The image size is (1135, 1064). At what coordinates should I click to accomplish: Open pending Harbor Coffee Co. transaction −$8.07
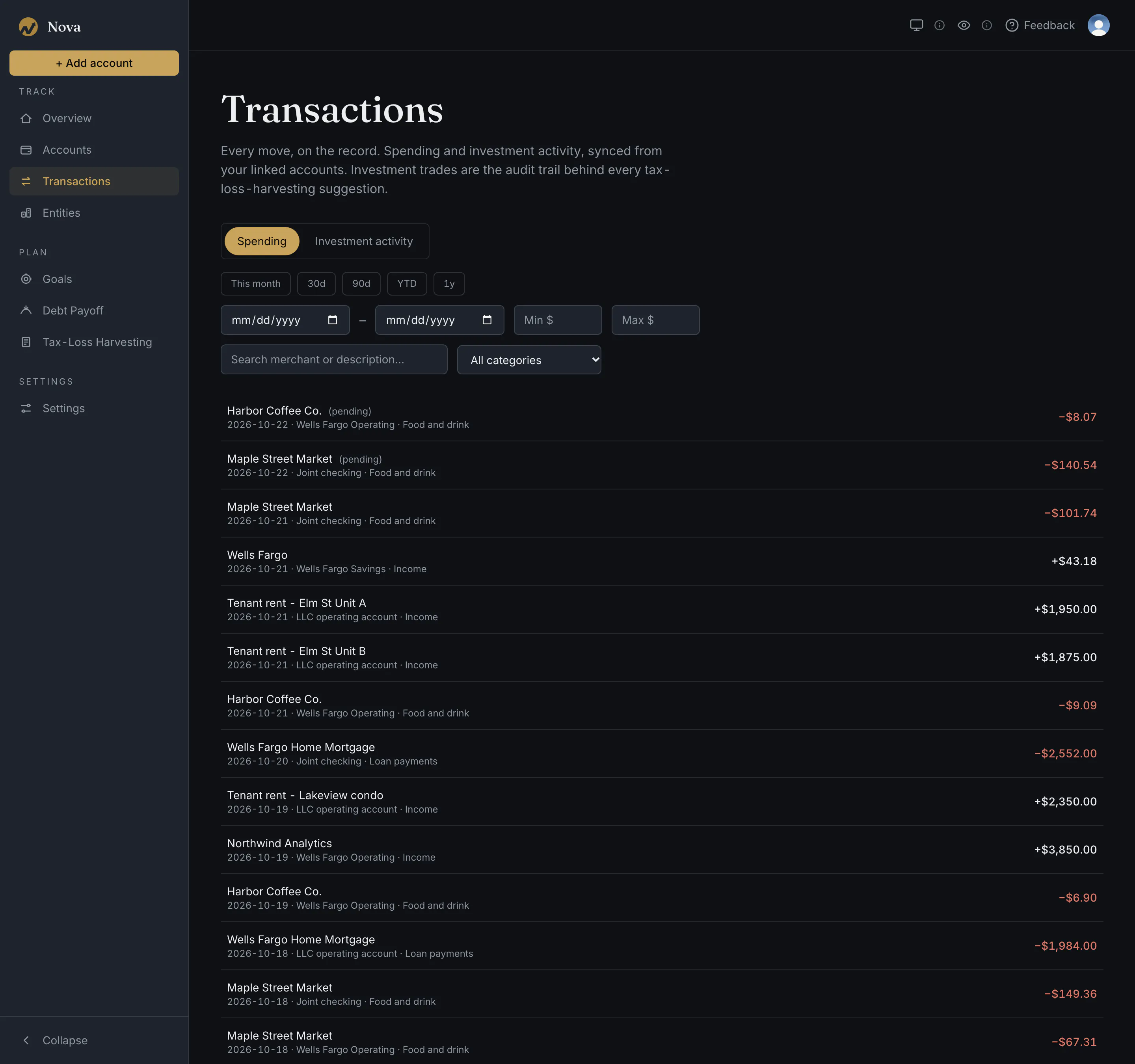click(662, 417)
